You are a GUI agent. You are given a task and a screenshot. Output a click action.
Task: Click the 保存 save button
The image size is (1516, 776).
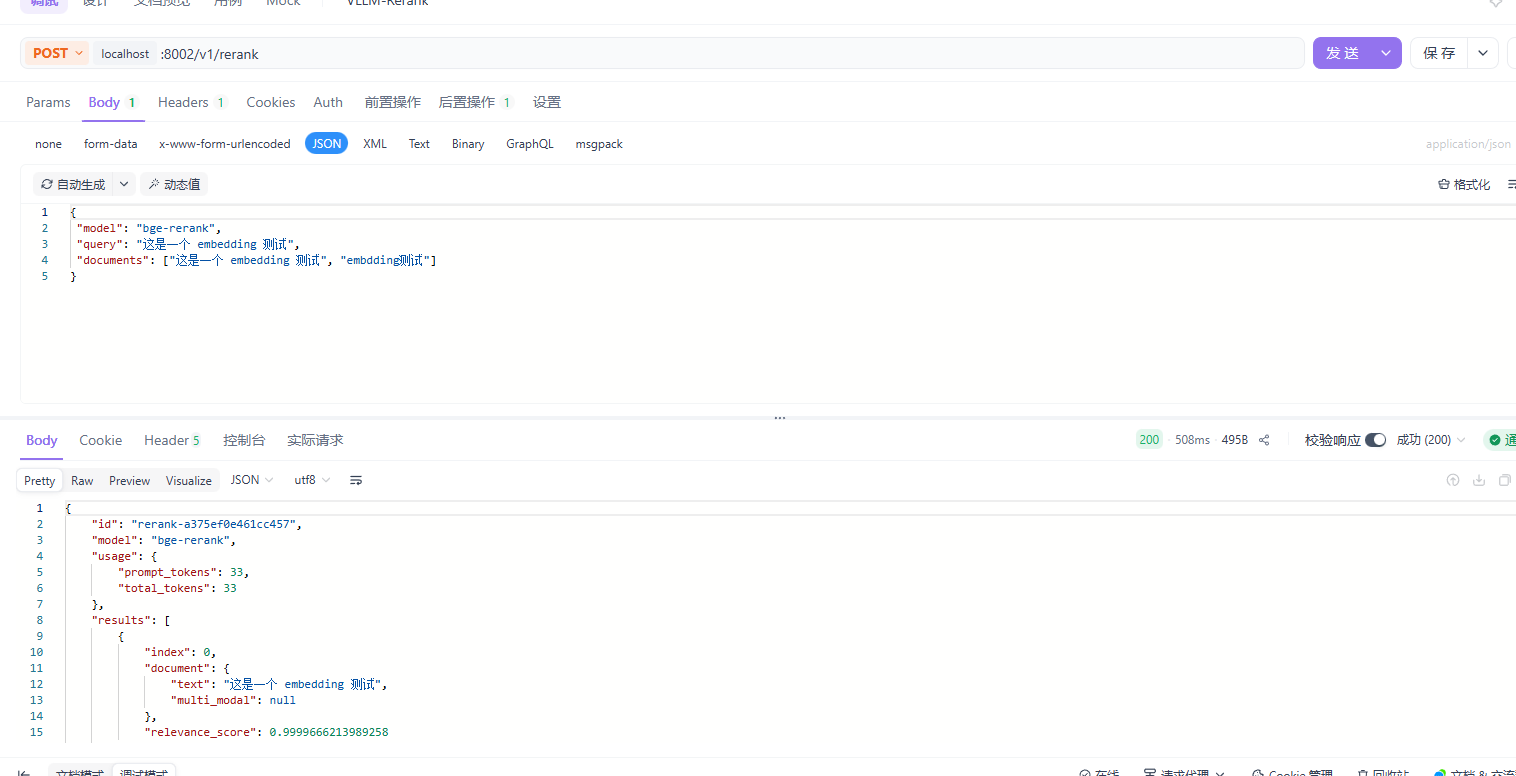click(x=1439, y=53)
